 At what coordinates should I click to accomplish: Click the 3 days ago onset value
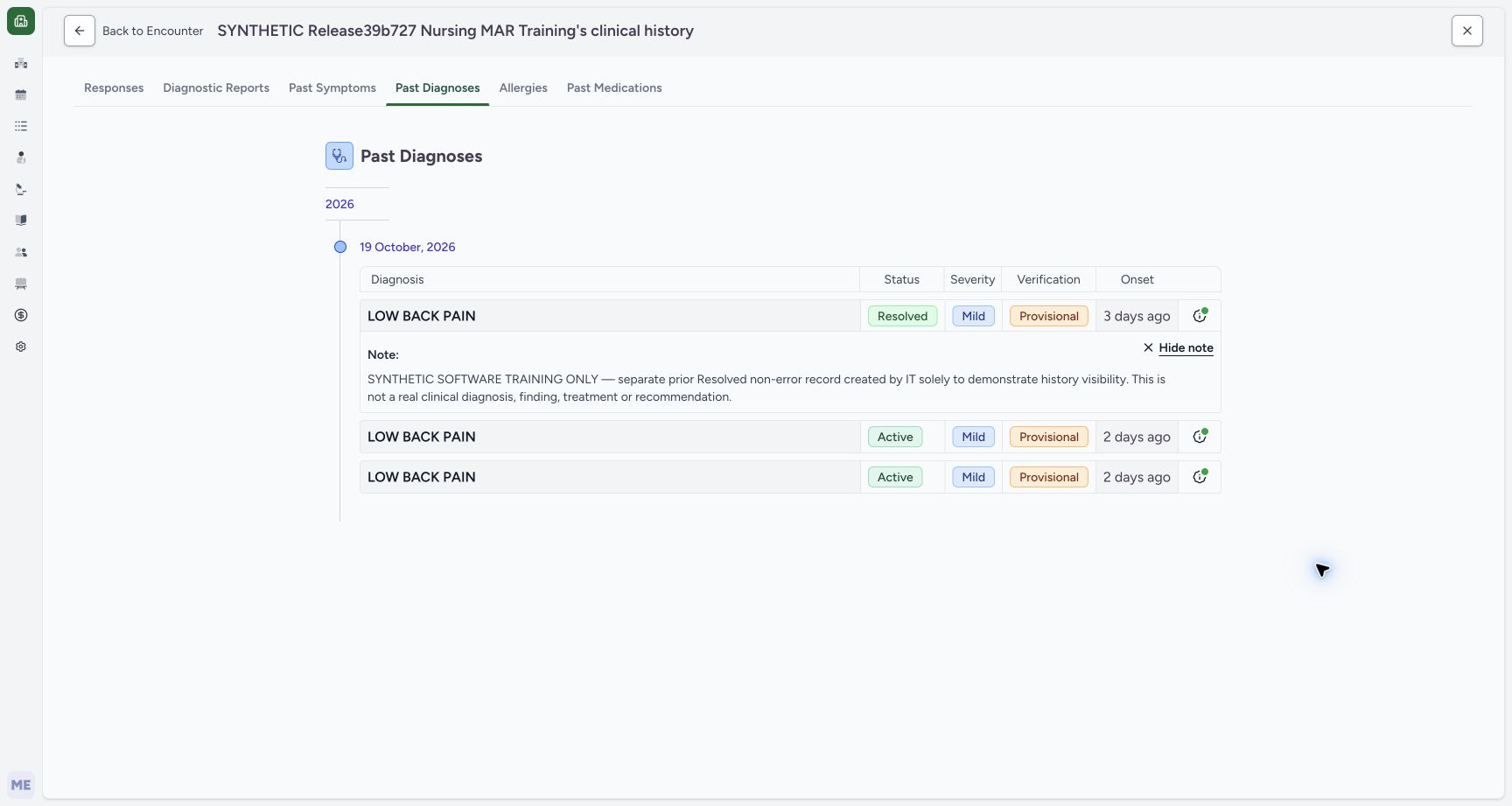coord(1137,316)
